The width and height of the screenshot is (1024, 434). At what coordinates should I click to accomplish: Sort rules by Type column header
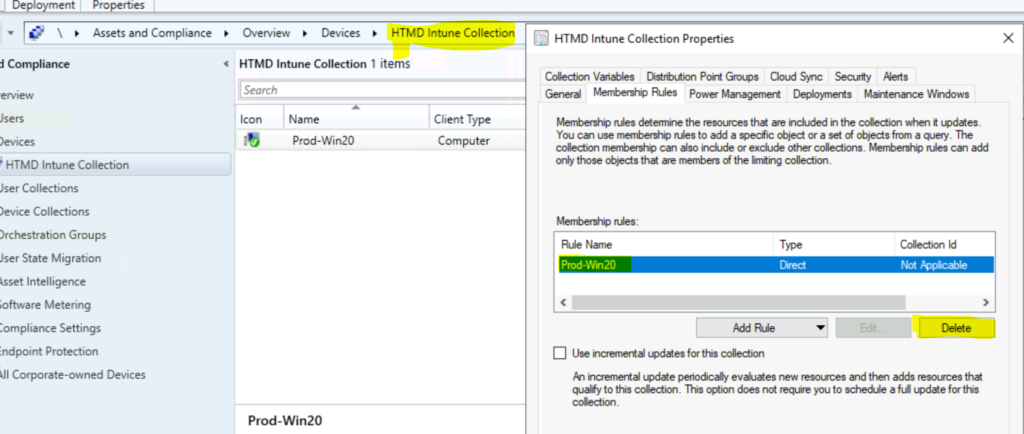coord(833,245)
